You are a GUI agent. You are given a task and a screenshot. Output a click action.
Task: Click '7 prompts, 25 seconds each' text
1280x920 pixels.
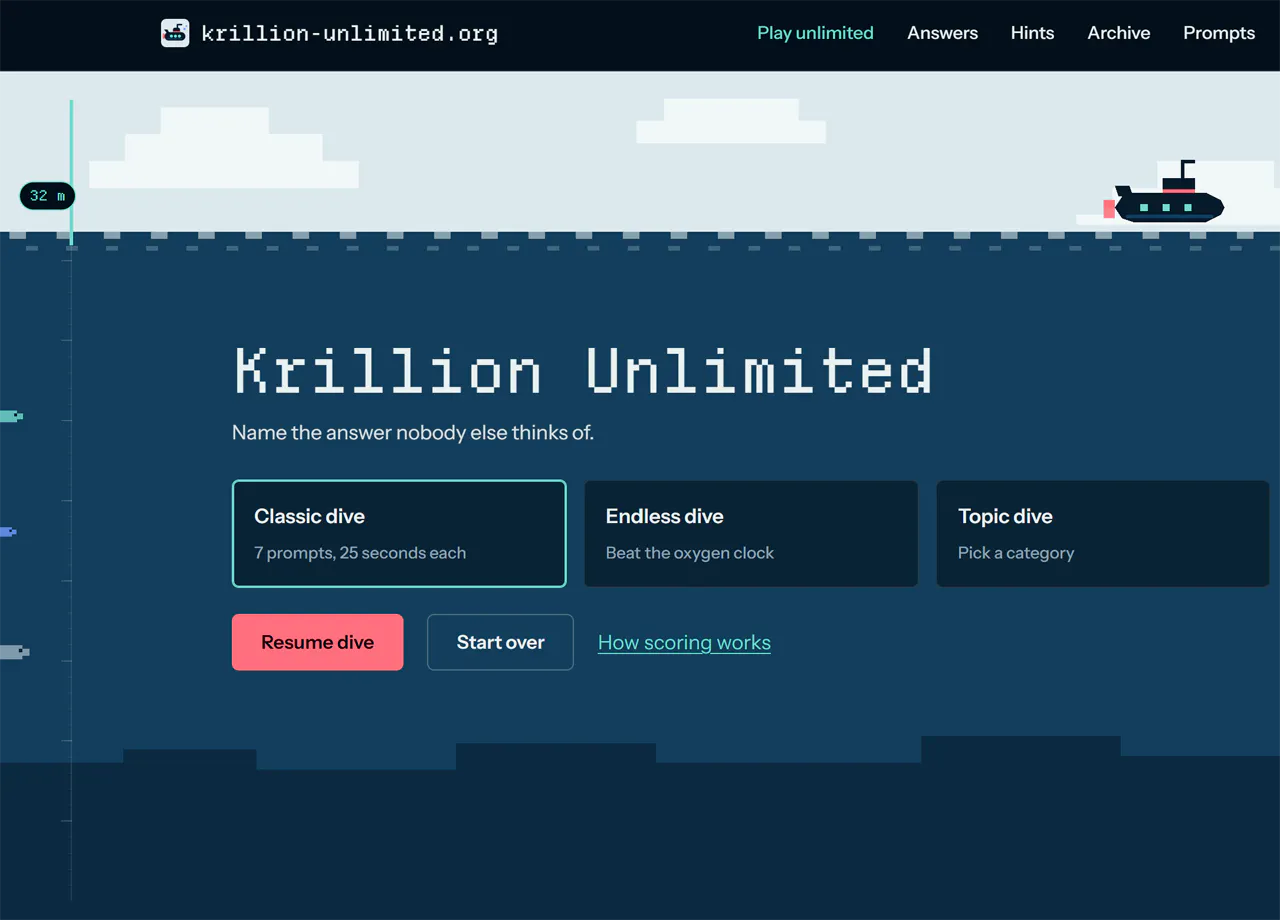pyautogui.click(x=360, y=553)
